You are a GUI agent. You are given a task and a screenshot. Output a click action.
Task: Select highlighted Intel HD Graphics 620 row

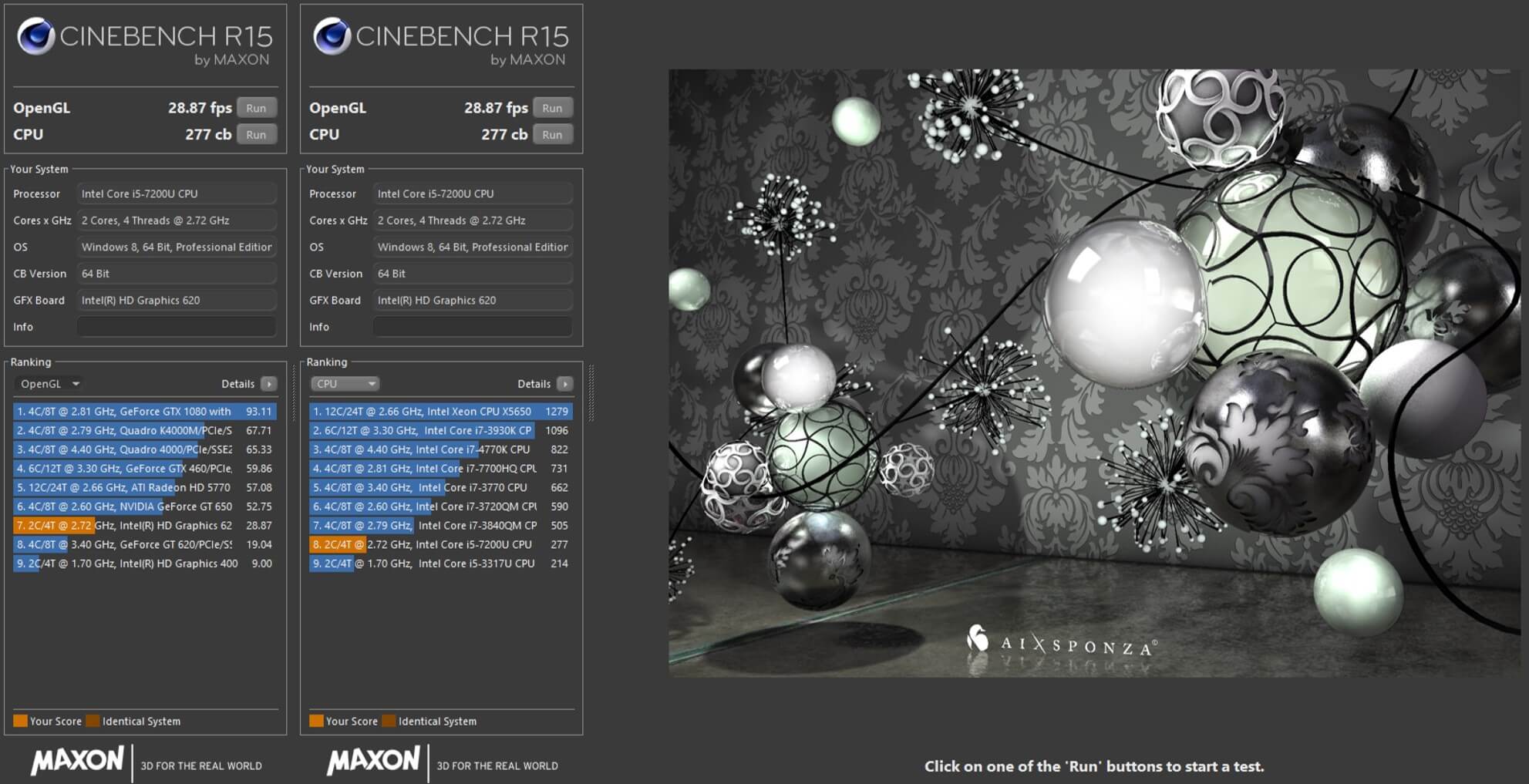tap(144, 526)
